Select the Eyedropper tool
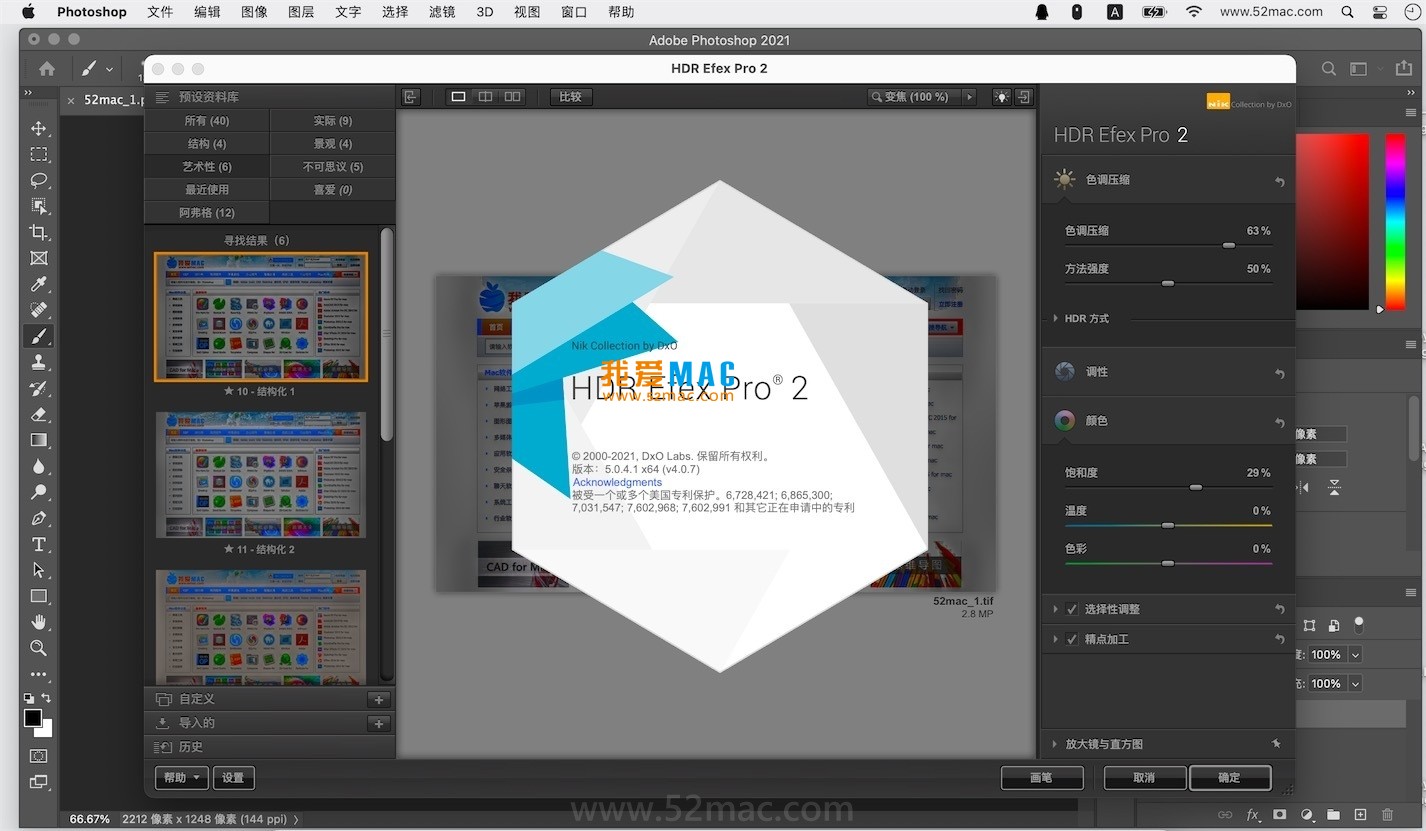Image resolution: width=1426 pixels, height=831 pixels. tap(39, 284)
